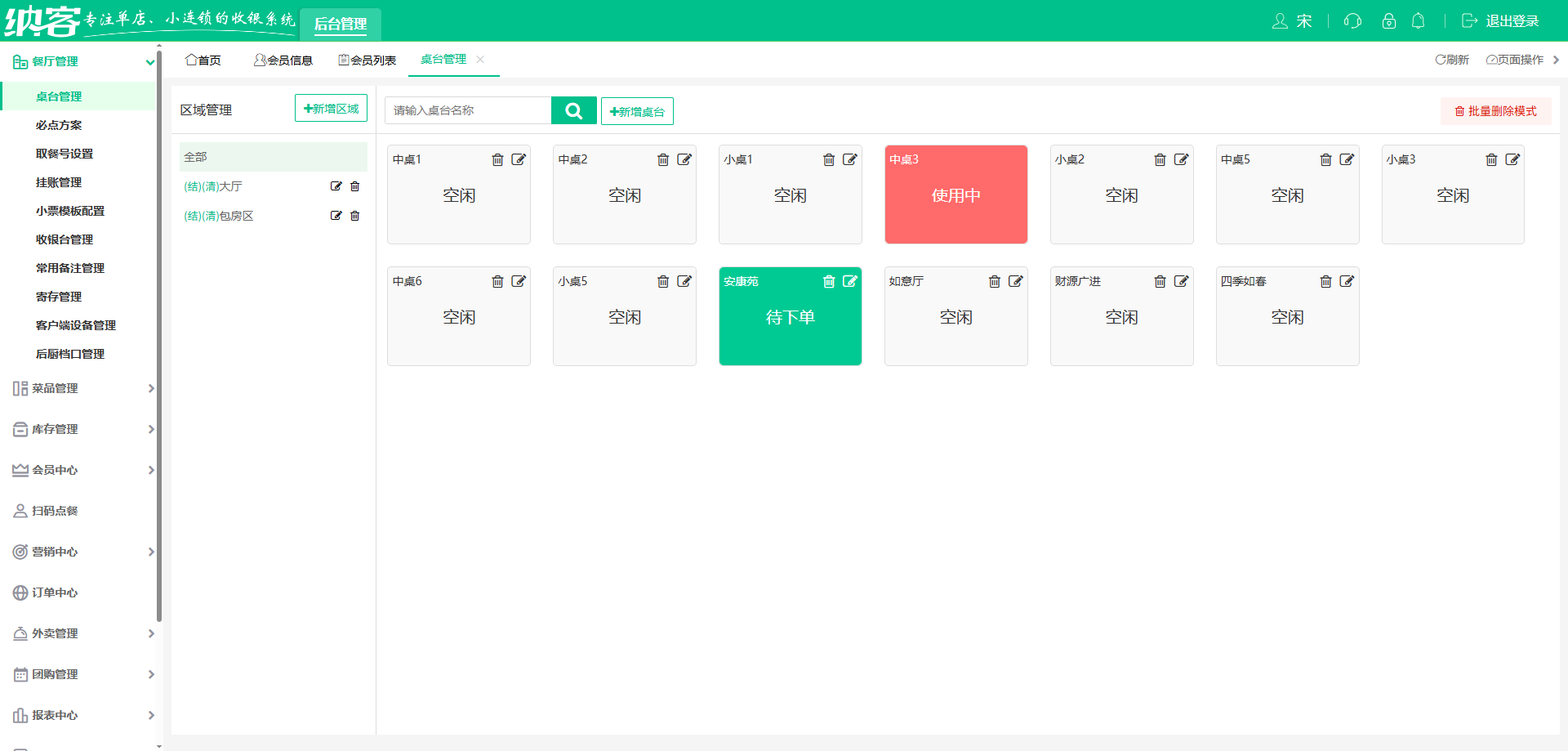Image resolution: width=1568 pixels, height=751 pixels.
Task: Open 扫码点餐 in sidebar
Action: (55, 511)
